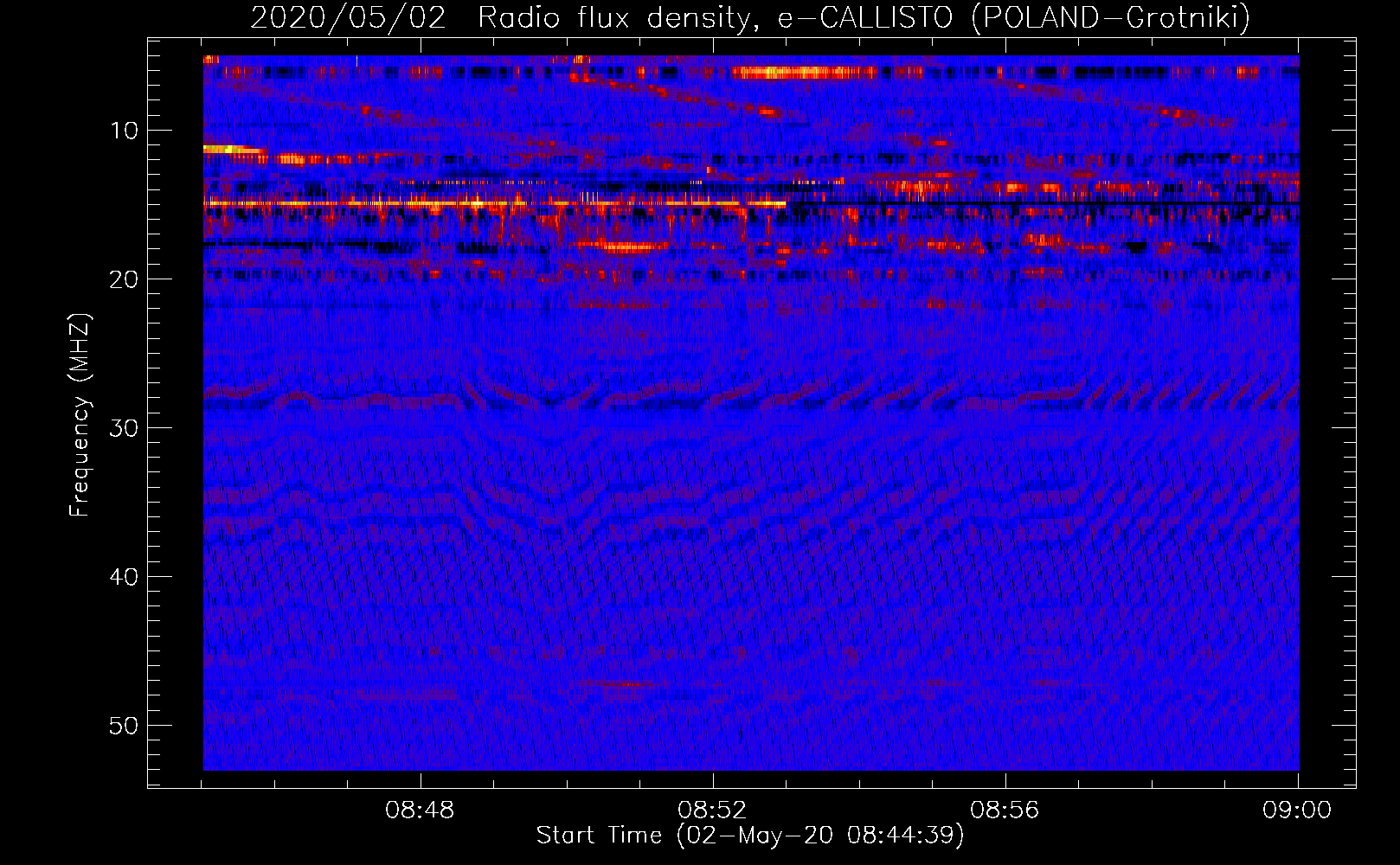Click the frequency tick label 30
Image resolution: width=1400 pixels, height=865 pixels.
click(x=125, y=428)
